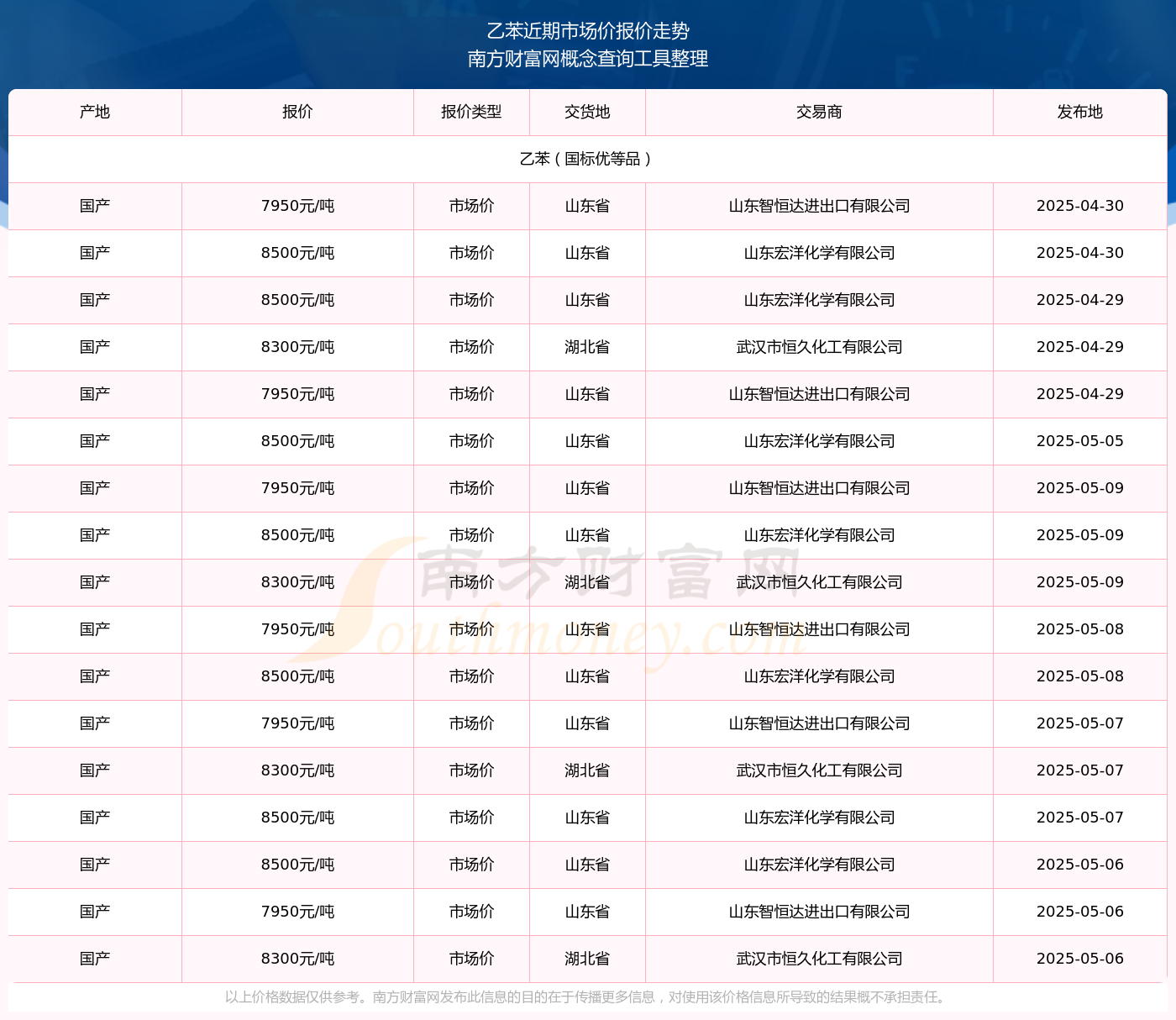Click 湖北省 in the 2025-05-06 row
Screen dimensions: 1176x1020
point(587,959)
